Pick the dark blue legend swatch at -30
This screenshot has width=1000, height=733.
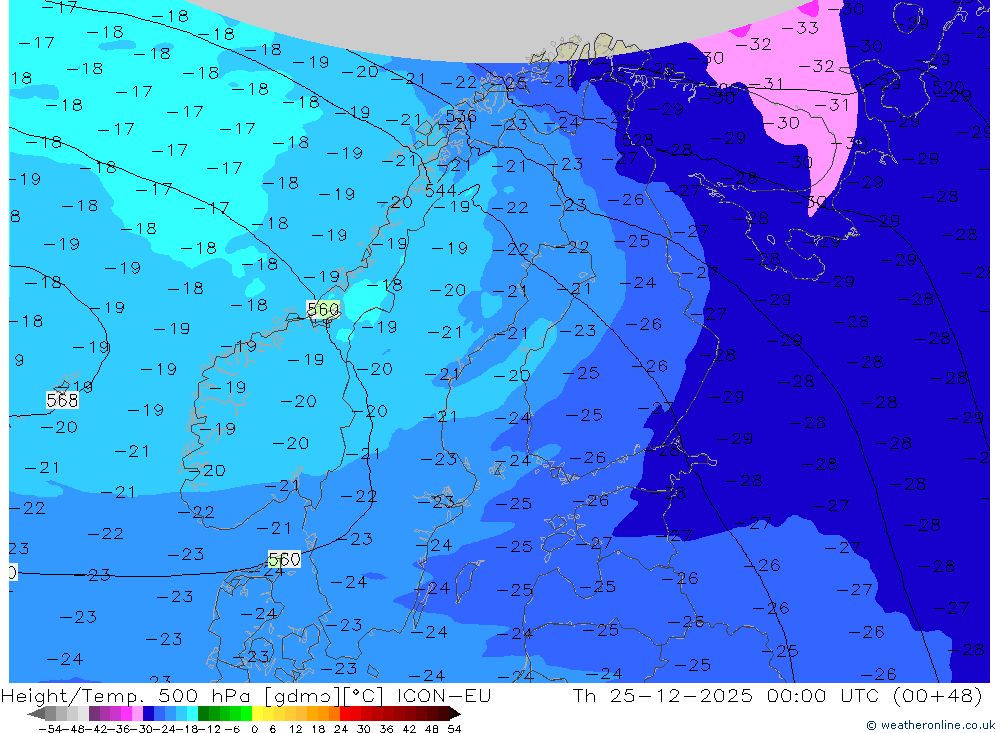(148, 713)
